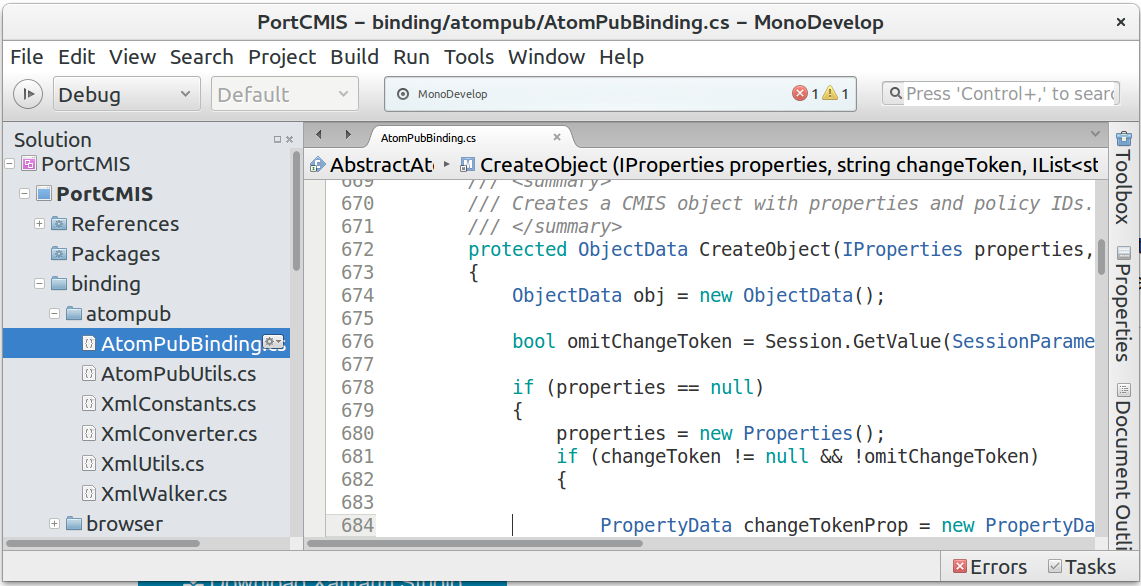Select the AtomPubUtils.cs file
The image size is (1141, 586).
tap(178, 374)
